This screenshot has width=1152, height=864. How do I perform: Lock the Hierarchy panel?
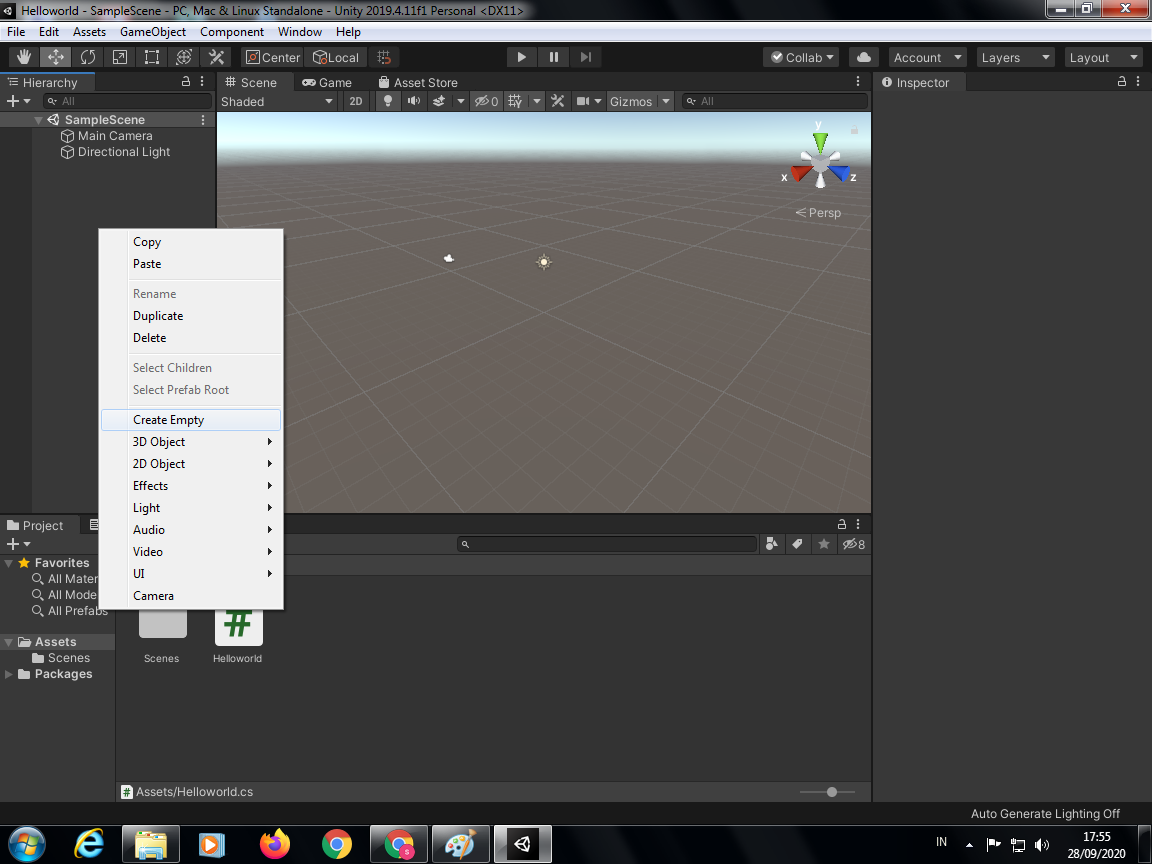186,82
